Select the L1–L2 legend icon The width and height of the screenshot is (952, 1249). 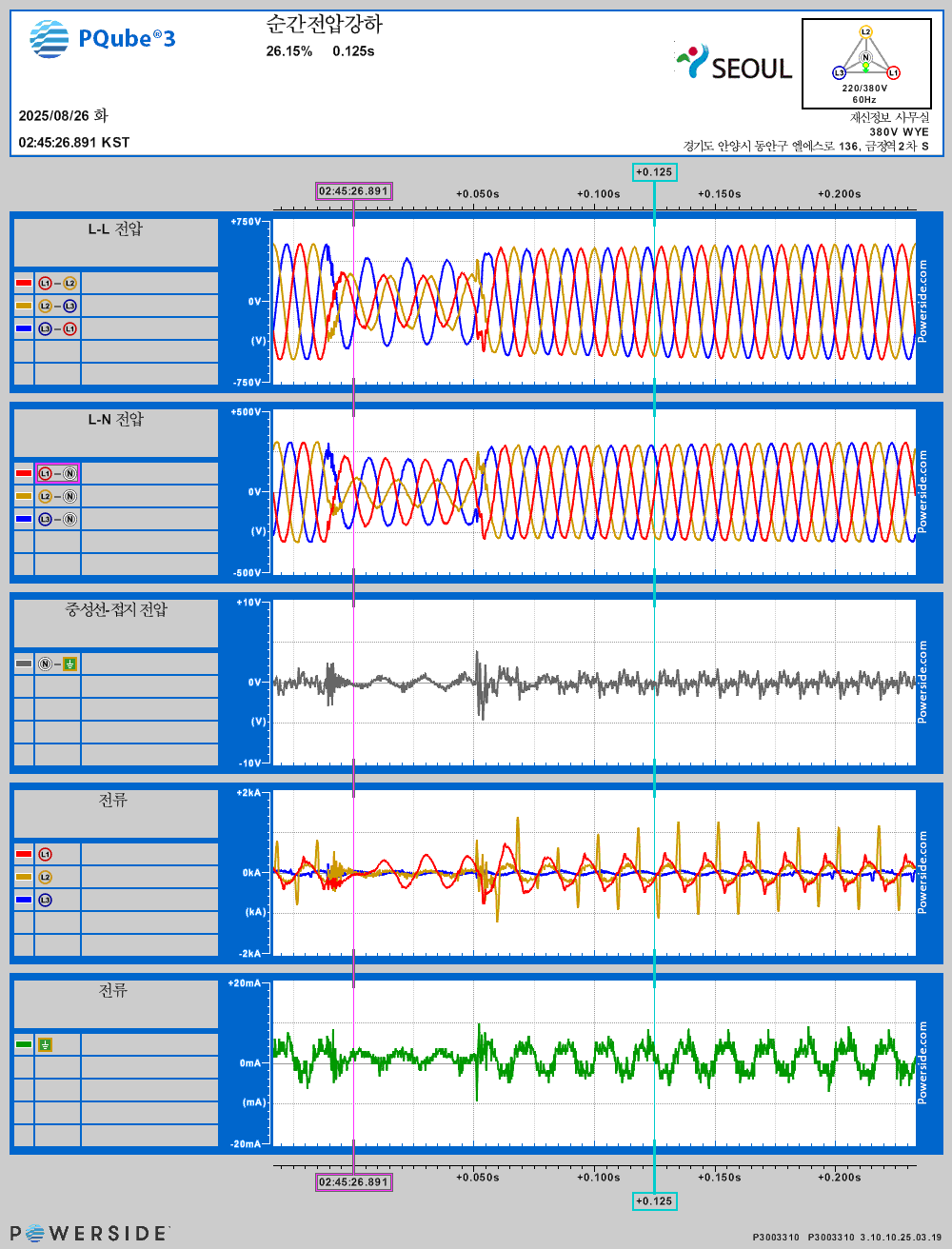pyautogui.click(x=57, y=284)
